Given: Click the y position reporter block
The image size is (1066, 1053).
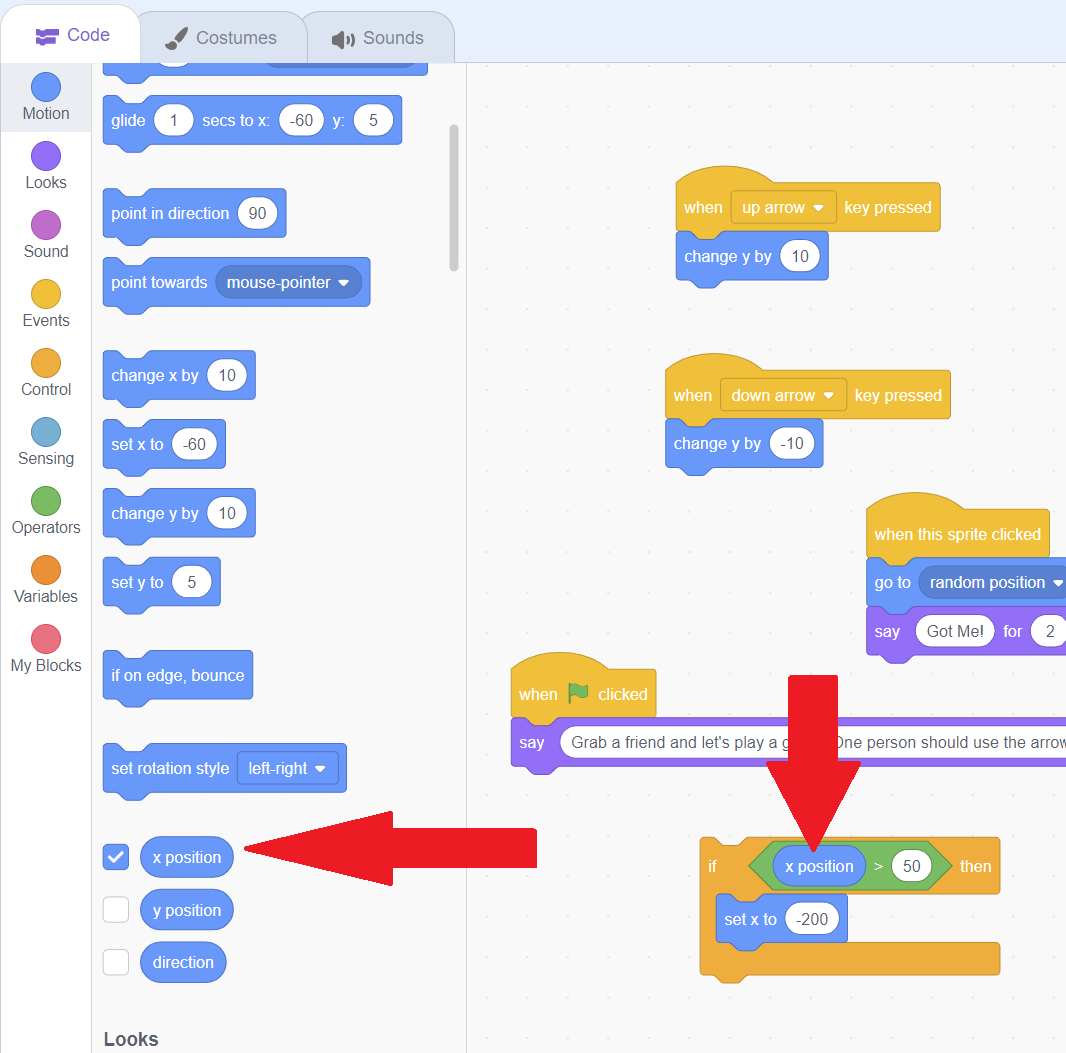Looking at the screenshot, I should point(186,910).
